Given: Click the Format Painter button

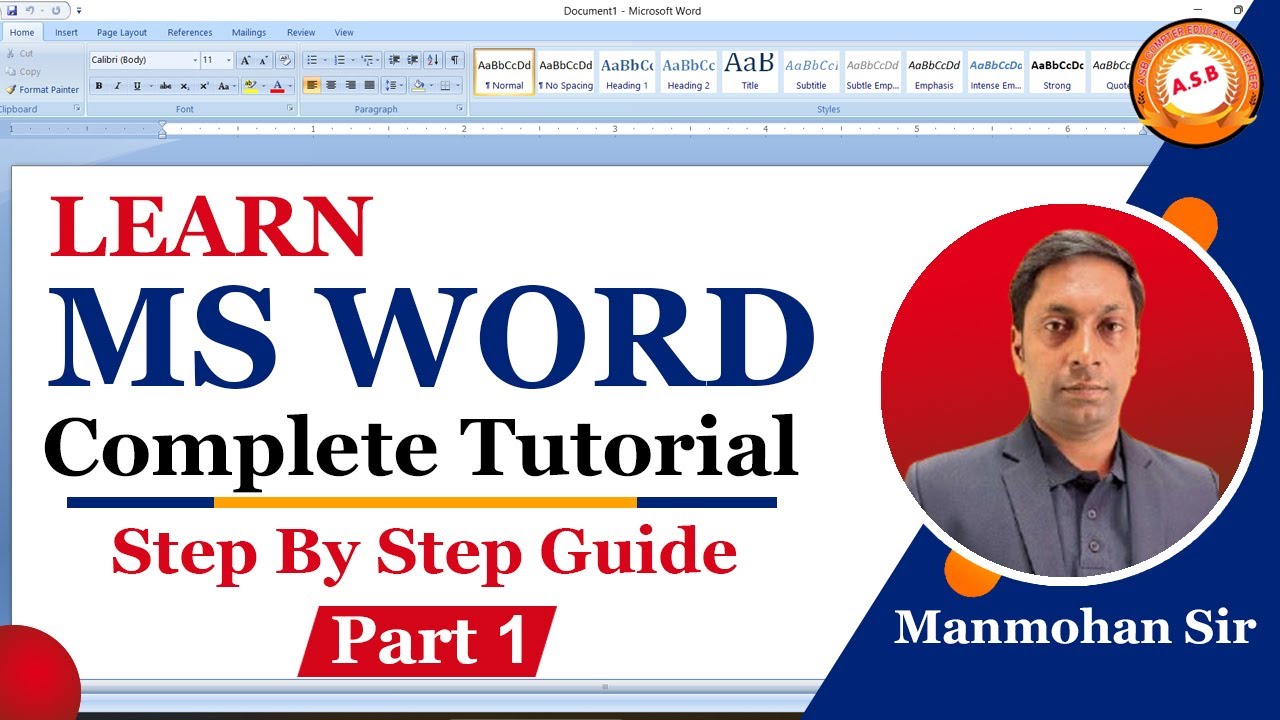Looking at the screenshot, I should (42, 89).
